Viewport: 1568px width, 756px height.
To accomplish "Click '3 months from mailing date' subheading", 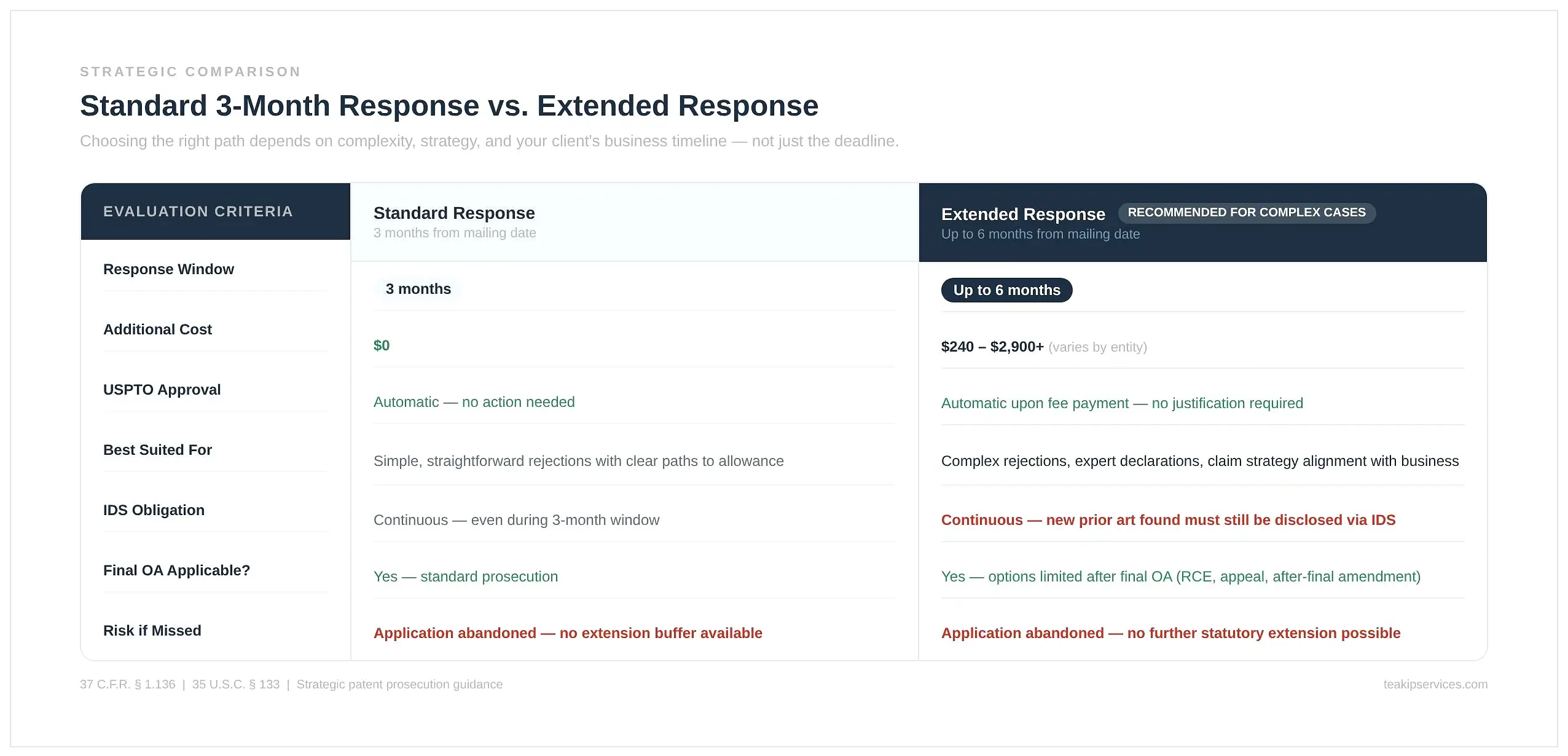I will tap(455, 233).
